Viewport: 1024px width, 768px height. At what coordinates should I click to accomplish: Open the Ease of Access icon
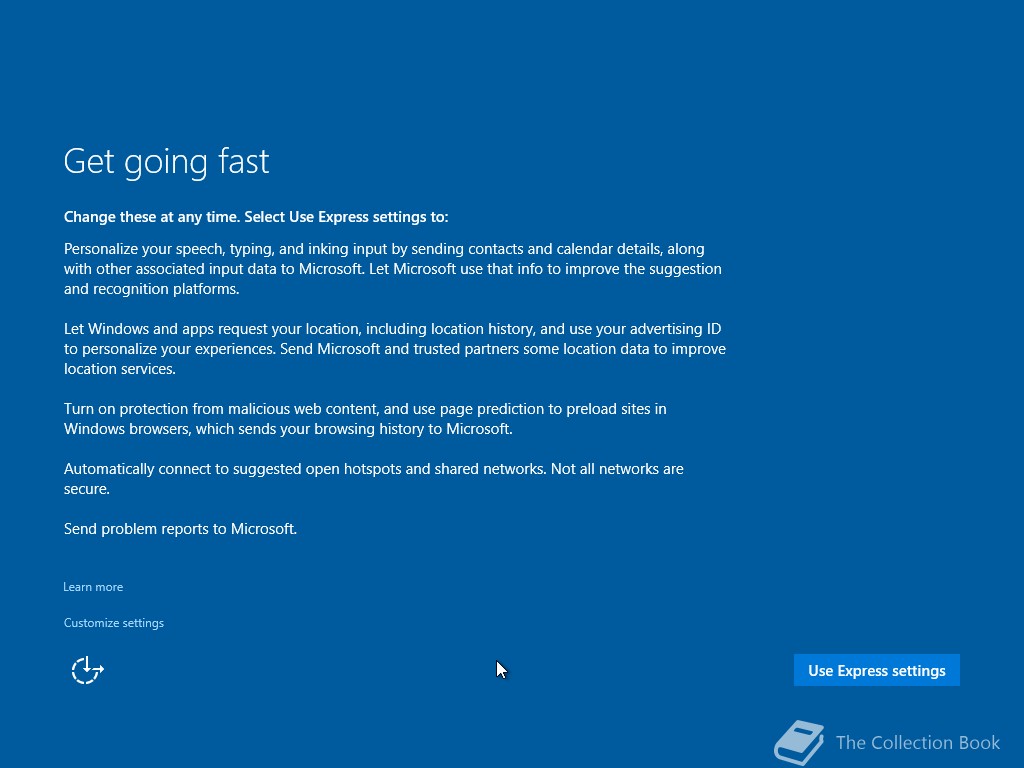pos(88,670)
